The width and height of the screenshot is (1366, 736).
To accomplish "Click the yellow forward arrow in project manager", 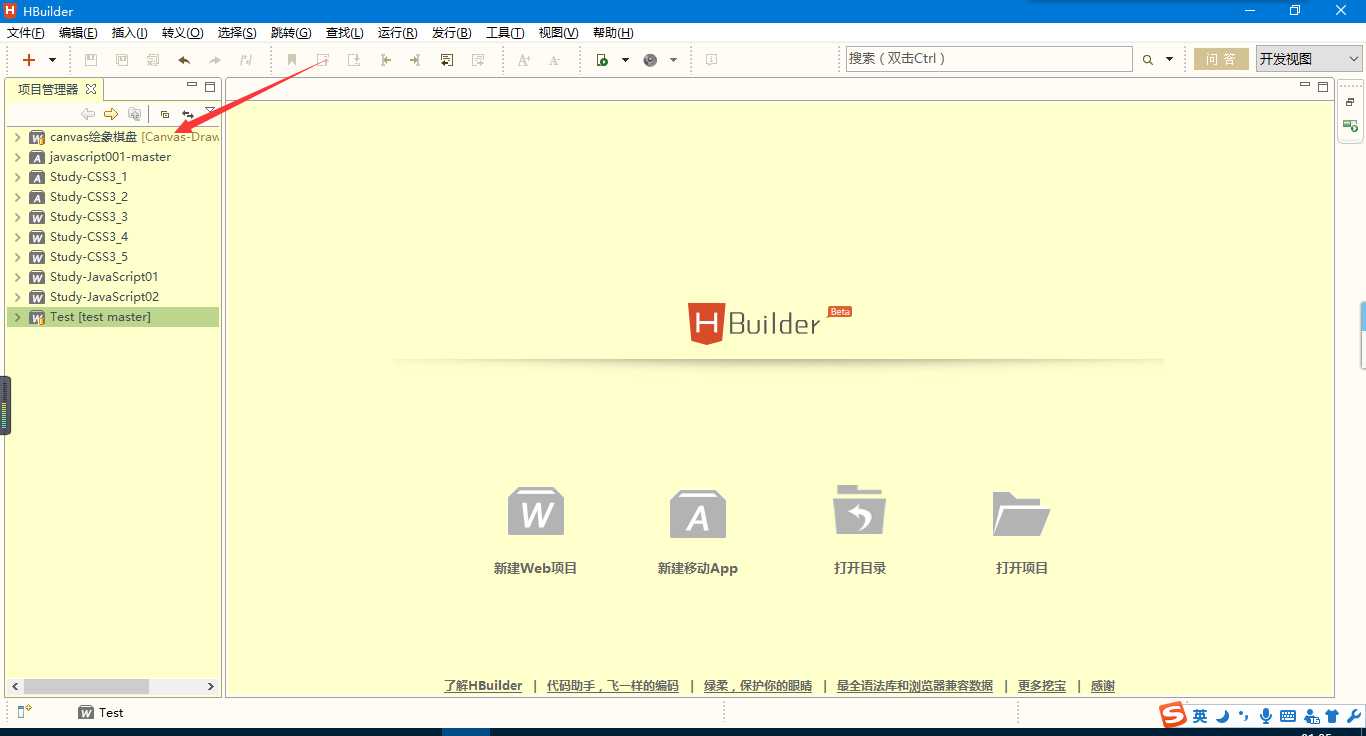I will click(x=111, y=114).
